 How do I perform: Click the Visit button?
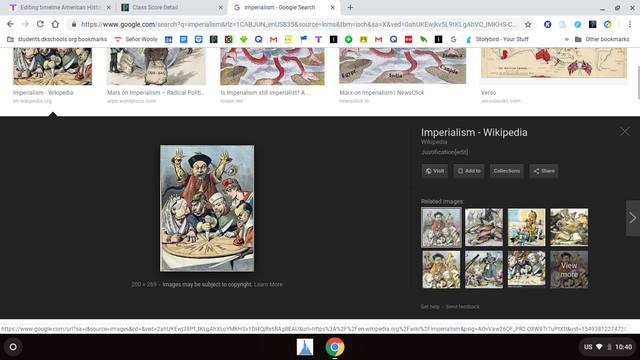(435, 171)
